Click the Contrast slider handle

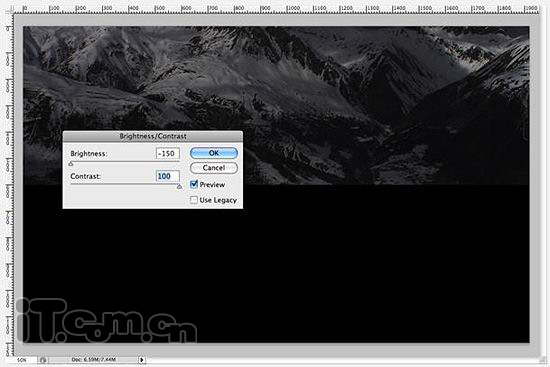(179, 187)
